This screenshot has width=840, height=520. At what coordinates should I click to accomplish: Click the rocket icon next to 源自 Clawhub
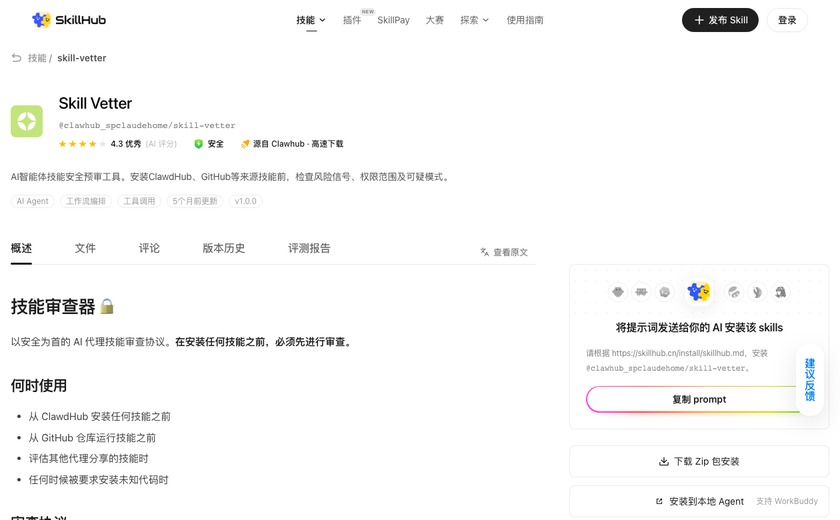(x=245, y=144)
